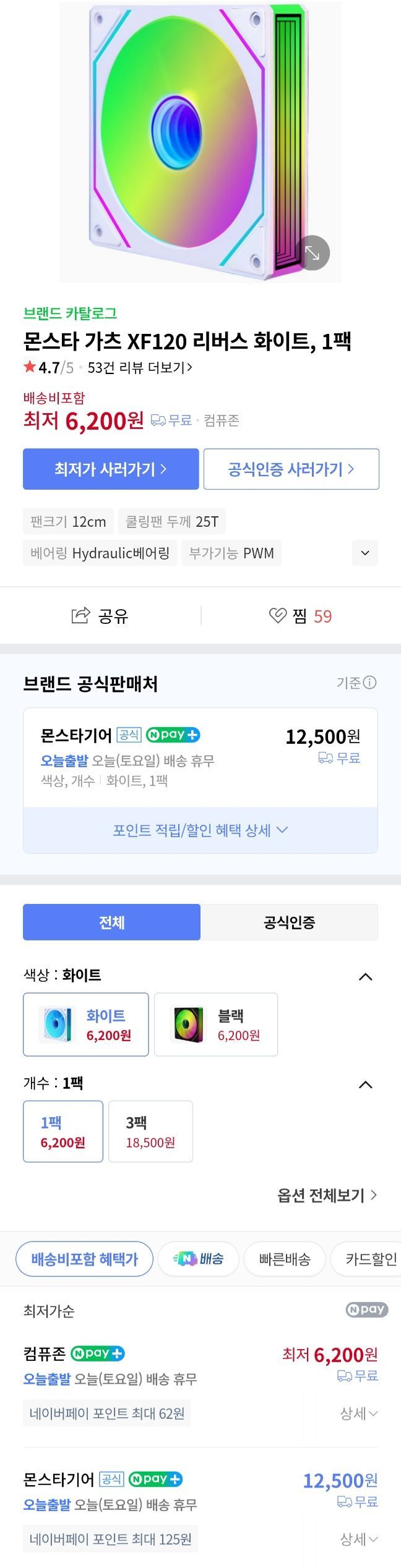Switch to the 공식인증 tab
The image size is (401, 1568).
[289, 922]
